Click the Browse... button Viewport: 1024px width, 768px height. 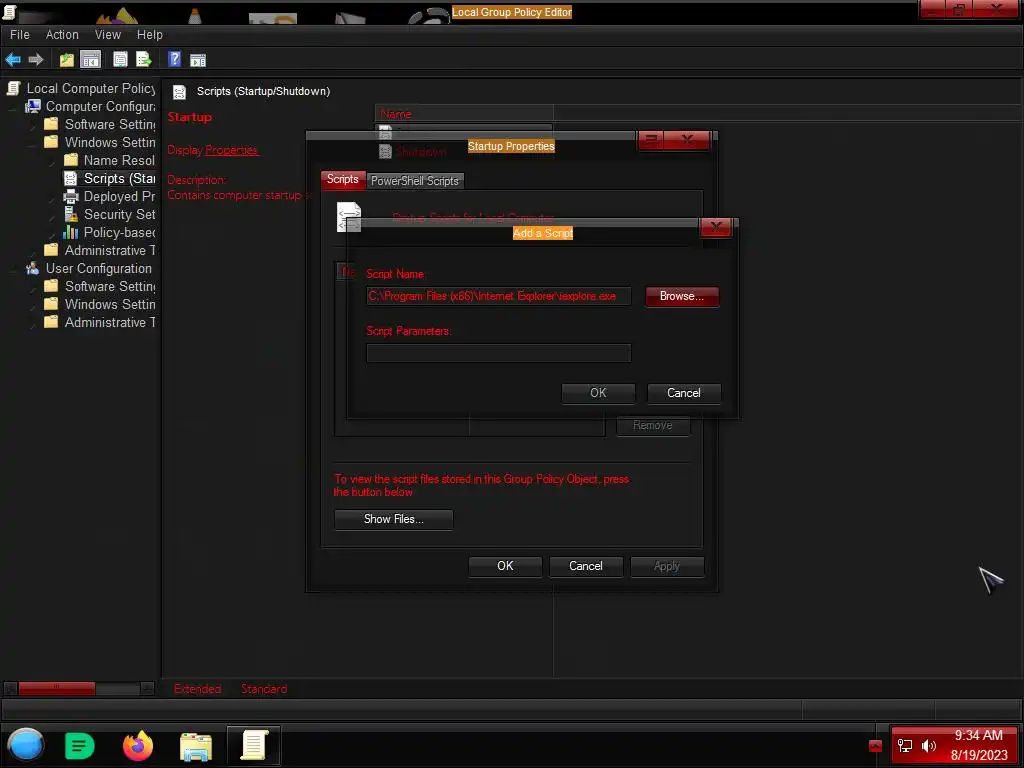pyautogui.click(x=682, y=296)
